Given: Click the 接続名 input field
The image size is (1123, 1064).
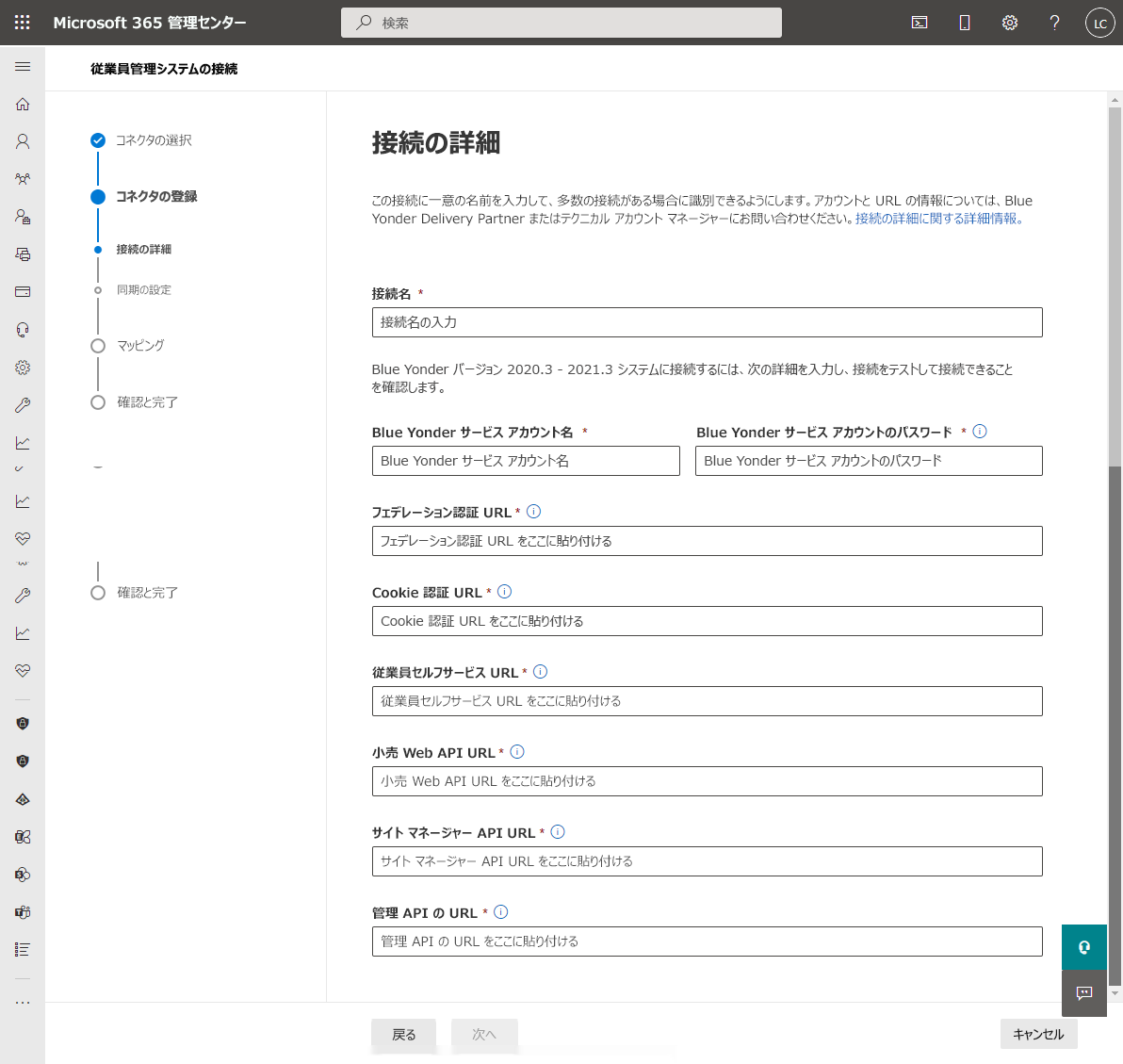Looking at the screenshot, I should click(x=707, y=322).
